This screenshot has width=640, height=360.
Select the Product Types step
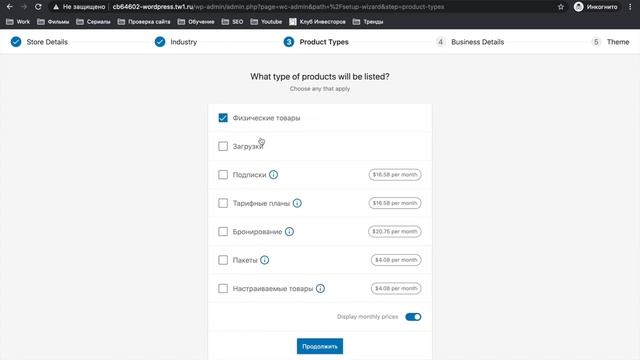(x=316, y=42)
